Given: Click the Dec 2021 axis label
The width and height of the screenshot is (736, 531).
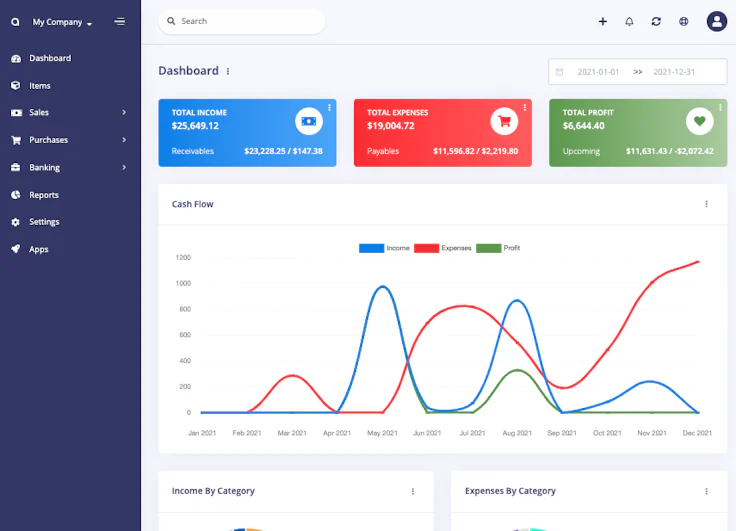Looking at the screenshot, I should coord(697,433).
